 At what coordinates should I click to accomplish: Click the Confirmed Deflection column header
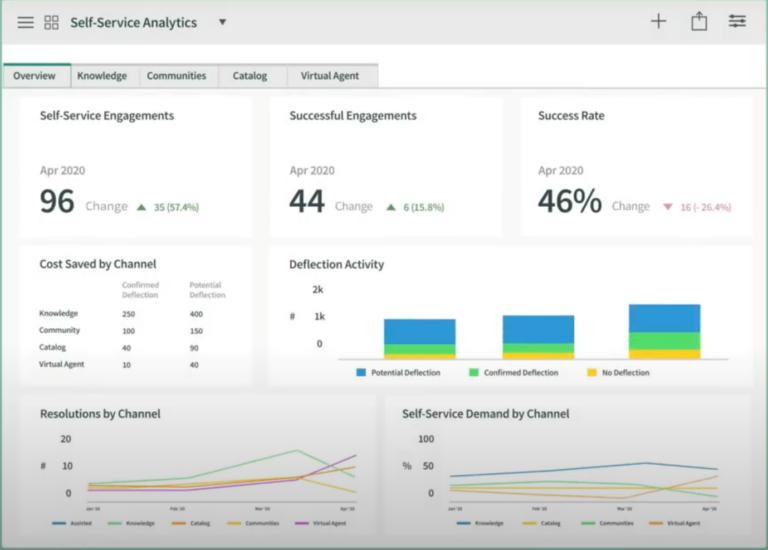coord(140,290)
